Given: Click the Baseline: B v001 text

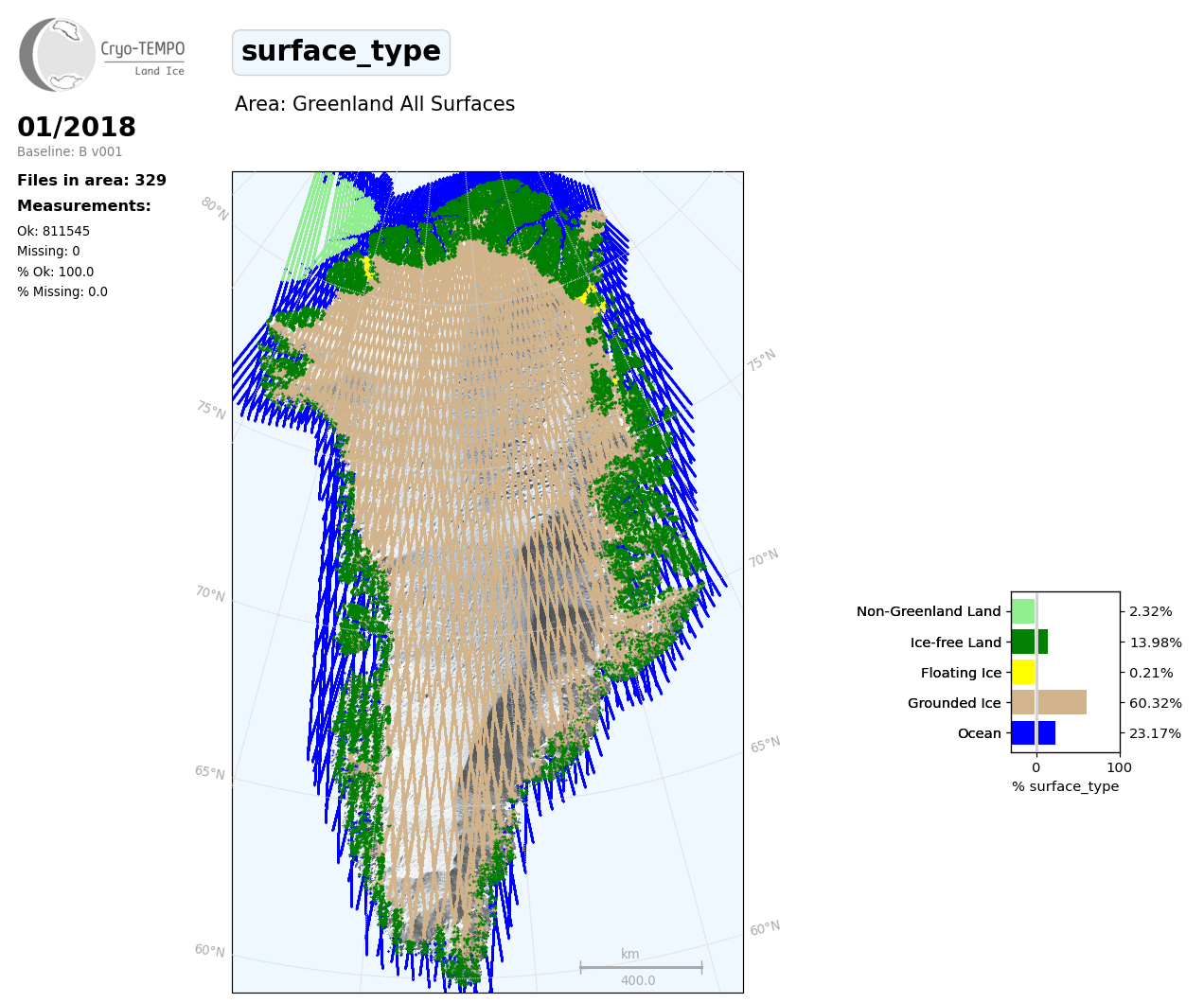Looking at the screenshot, I should [69, 151].
